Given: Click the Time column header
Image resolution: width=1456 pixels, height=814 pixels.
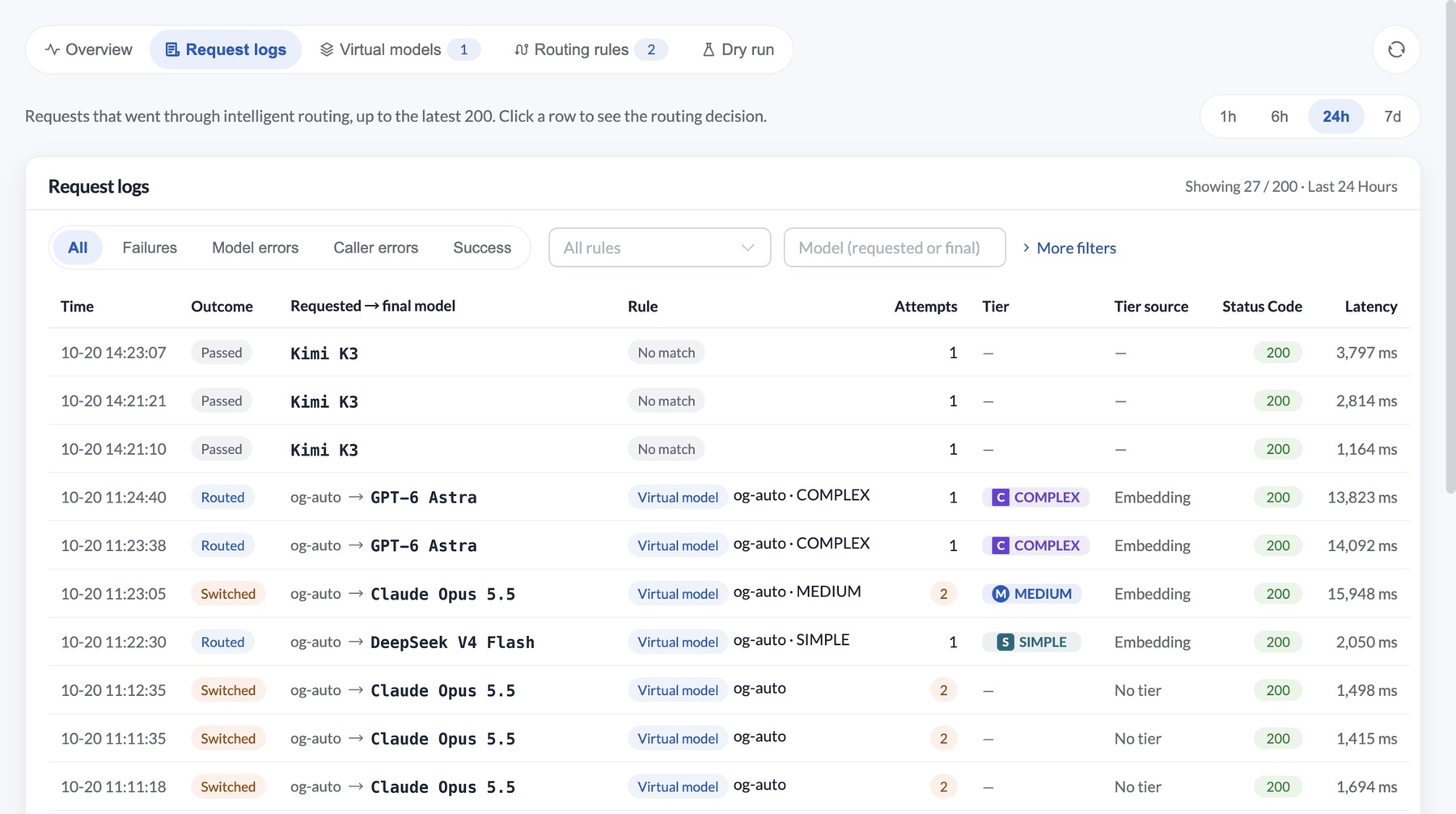Looking at the screenshot, I should point(77,306).
